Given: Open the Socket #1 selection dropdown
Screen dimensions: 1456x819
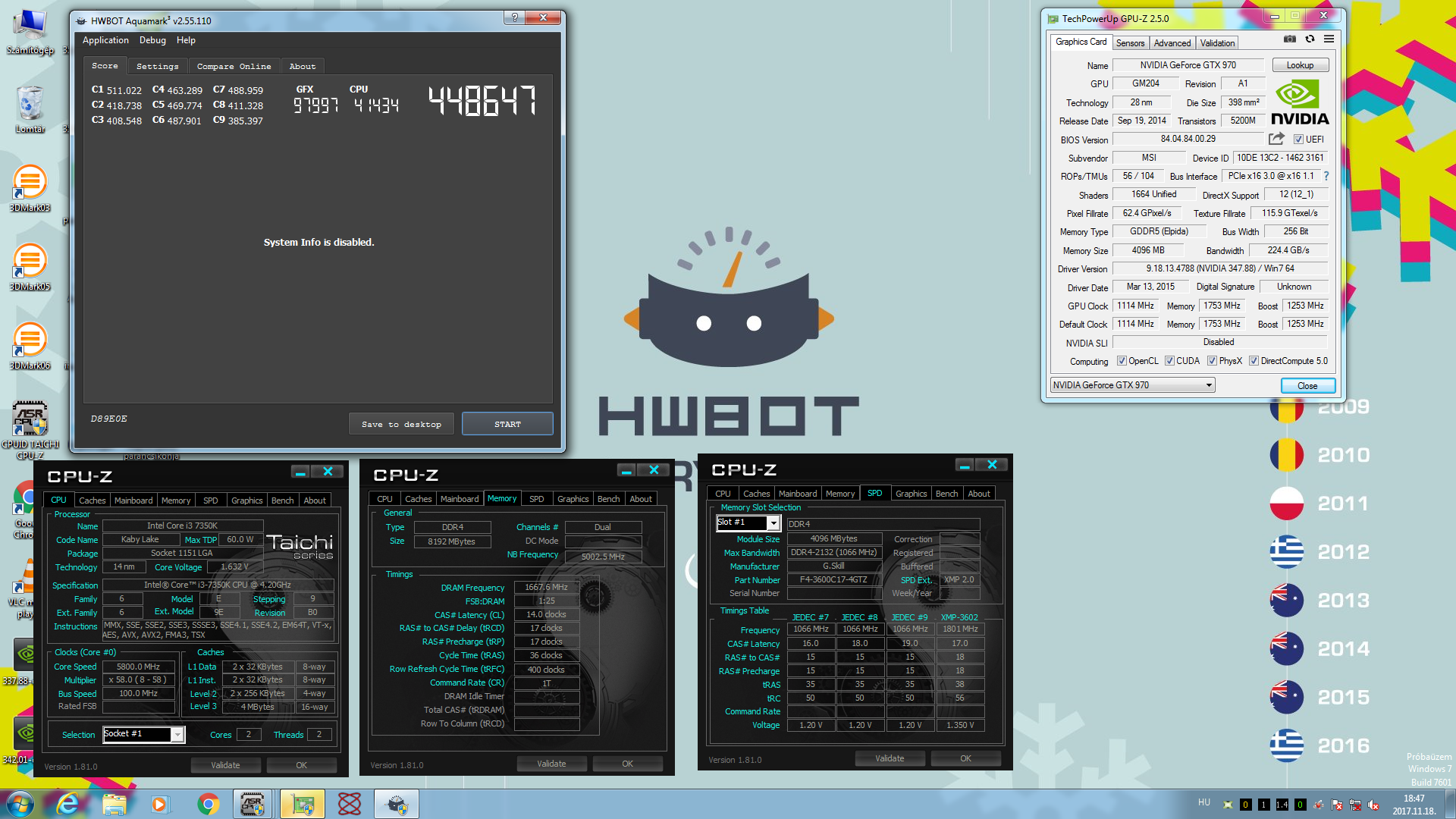Looking at the screenshot, I should point(143,734).
